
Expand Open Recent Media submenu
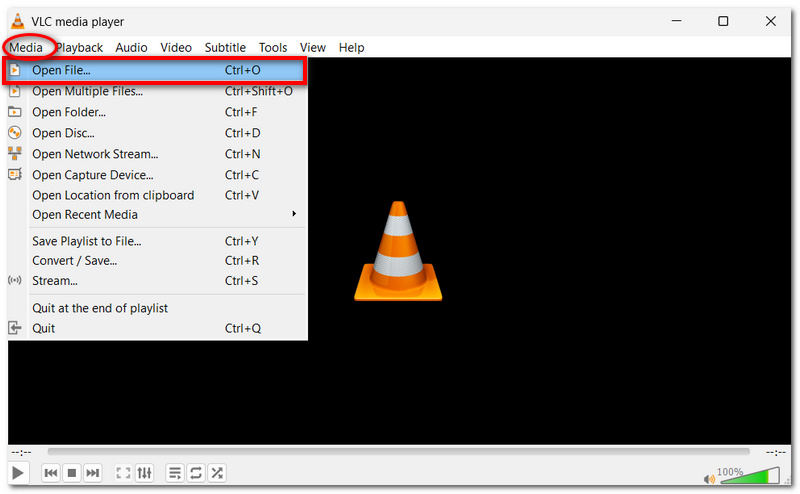(x=157, y=215)
